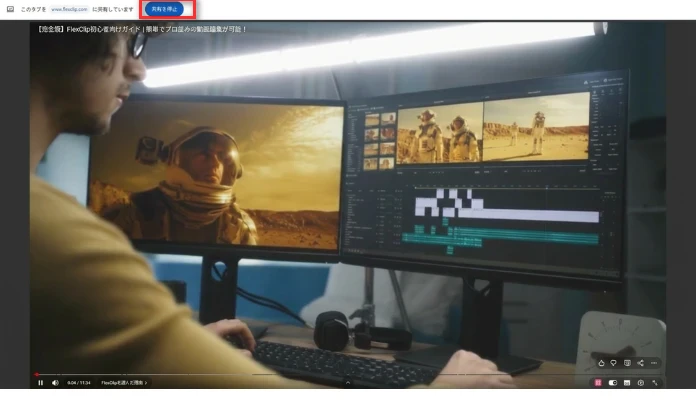Expand the FlexClip chapter title chevron
700x400 pixels.
pyautogui.click(x=147, y=383)
